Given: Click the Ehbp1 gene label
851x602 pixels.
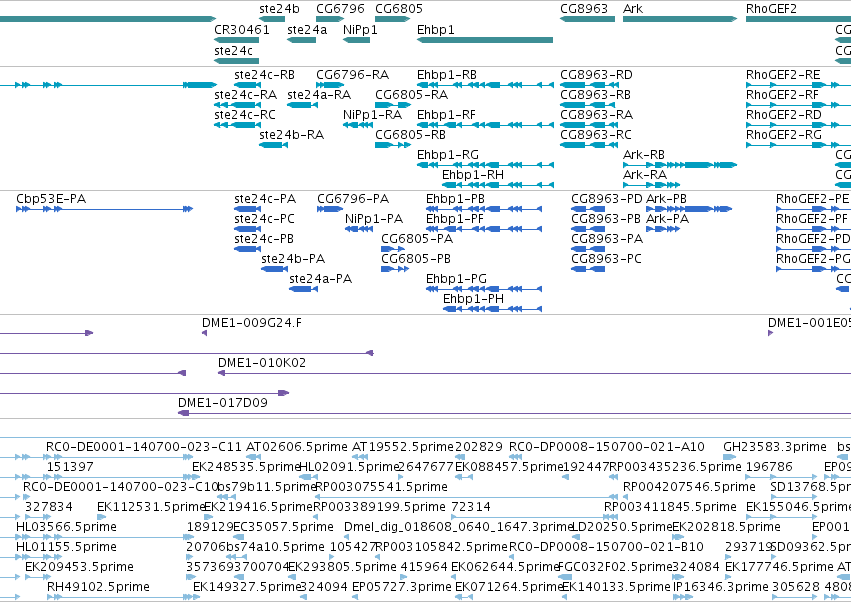Looking at the screenshot, I should tap(436, 30).
